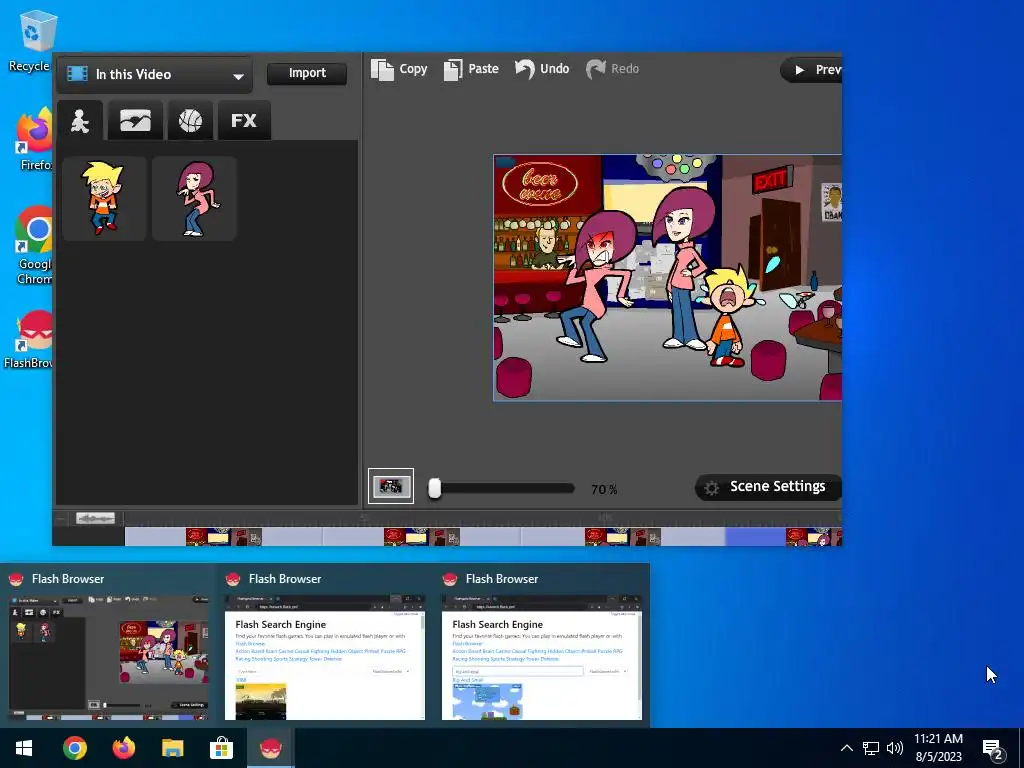Click the crying blonde boy on stage
1024x768 pixels.
tap(727, 315)
